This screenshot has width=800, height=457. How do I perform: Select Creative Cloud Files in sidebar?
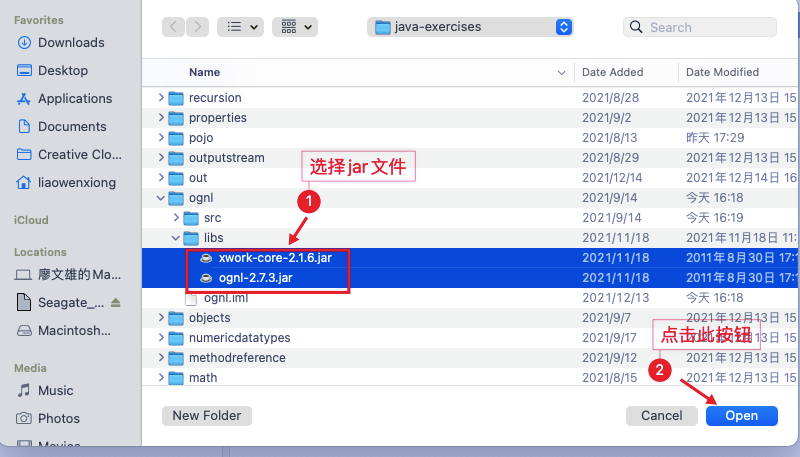tap(69, 155)
